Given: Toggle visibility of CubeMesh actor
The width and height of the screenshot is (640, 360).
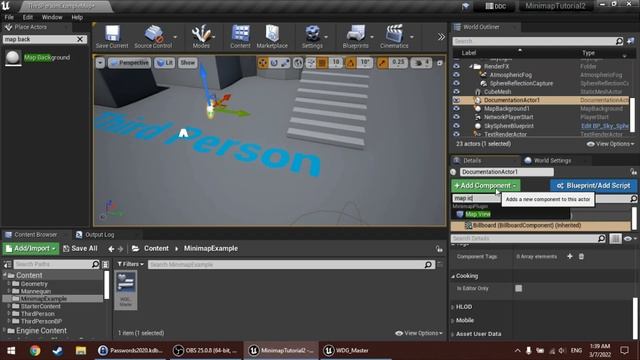Looking at the screenshot, I should pyautogui.click(x=456, y=92).
